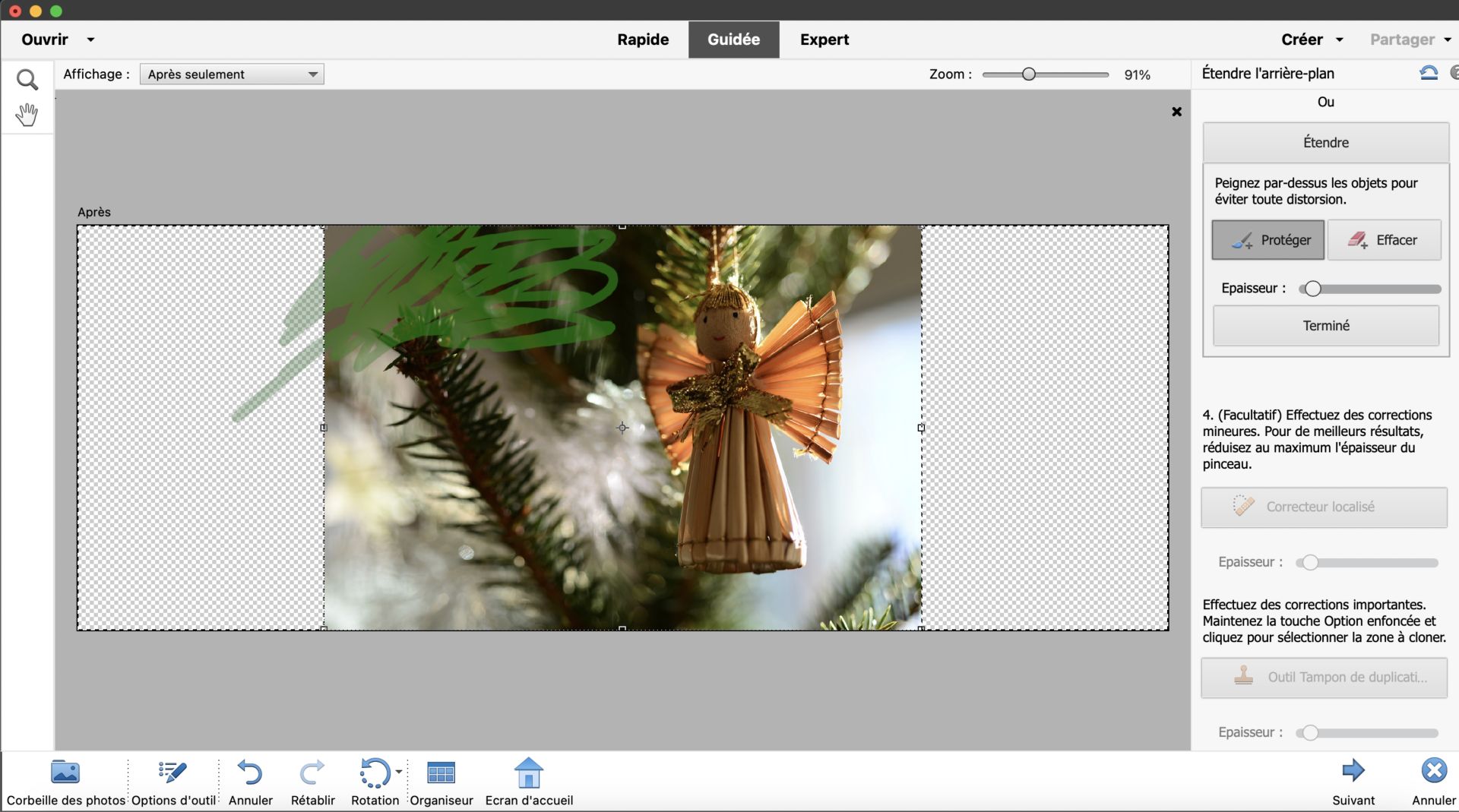Reset panel with the blue reset icon

1429,73
